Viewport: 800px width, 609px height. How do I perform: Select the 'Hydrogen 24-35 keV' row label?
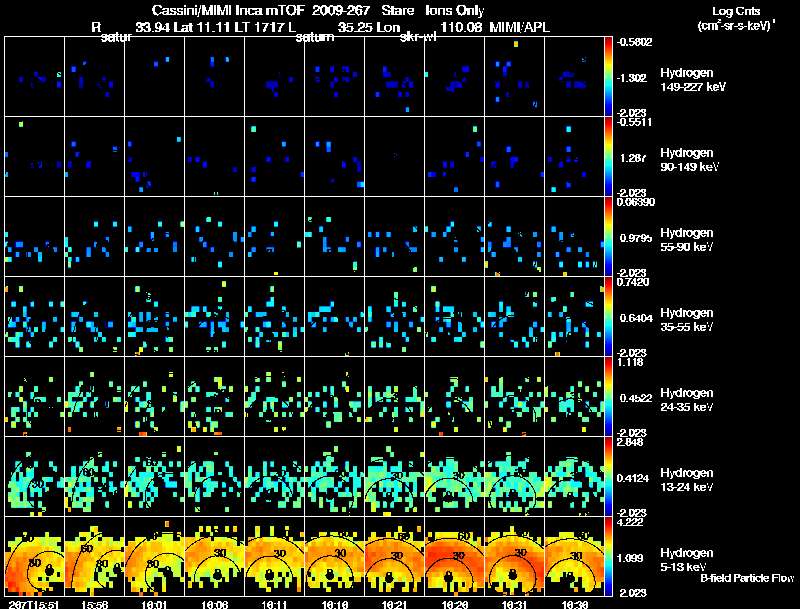pos(687,400)
